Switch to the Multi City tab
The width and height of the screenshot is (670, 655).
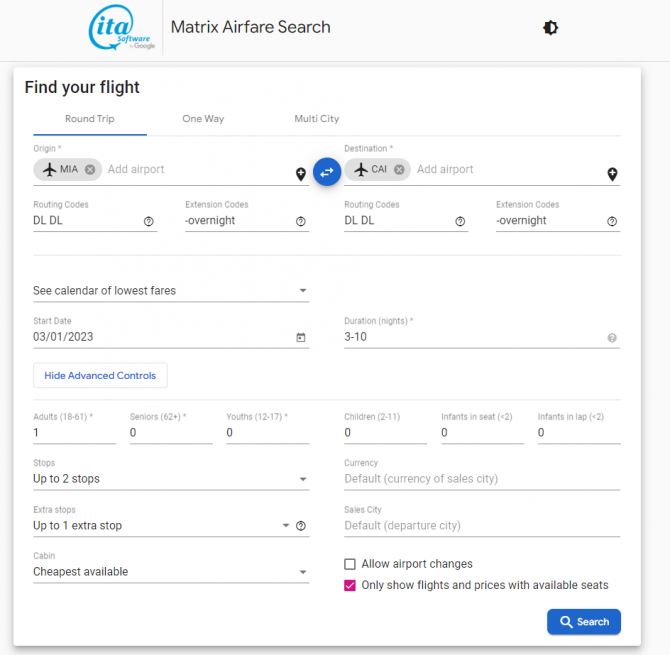click(x=316, y=119)
